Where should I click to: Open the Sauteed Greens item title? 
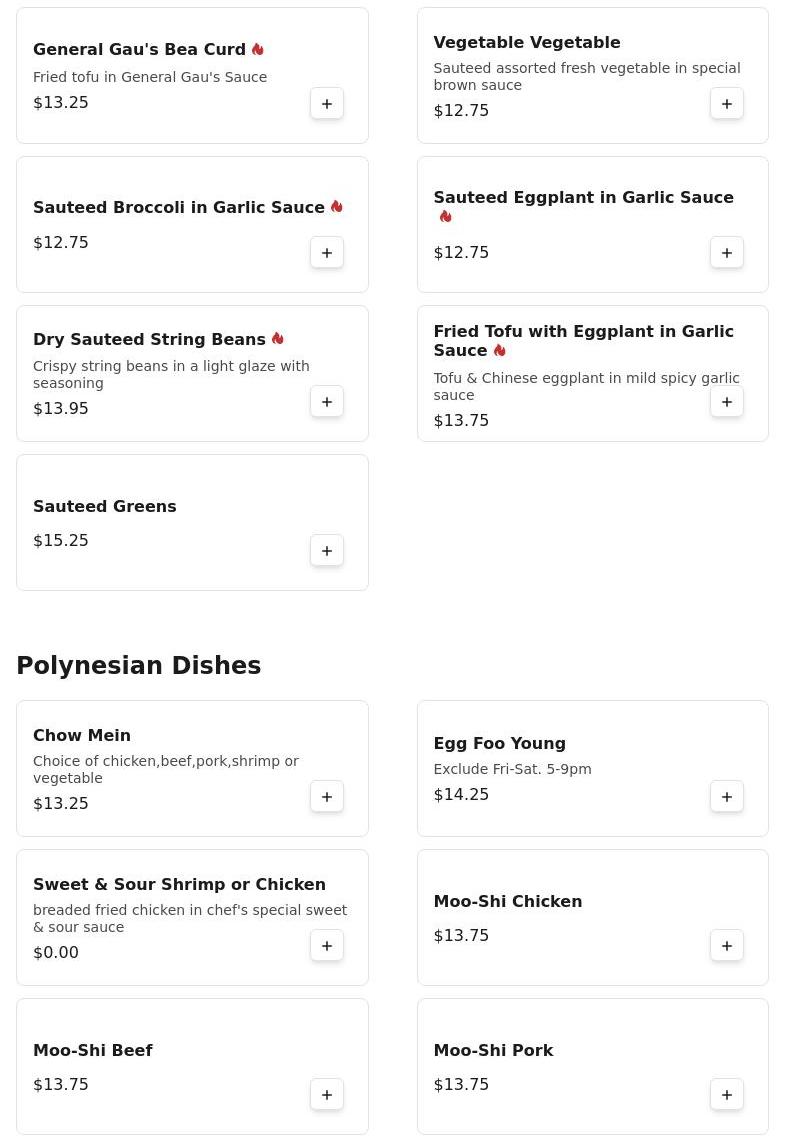pos(105,507)
